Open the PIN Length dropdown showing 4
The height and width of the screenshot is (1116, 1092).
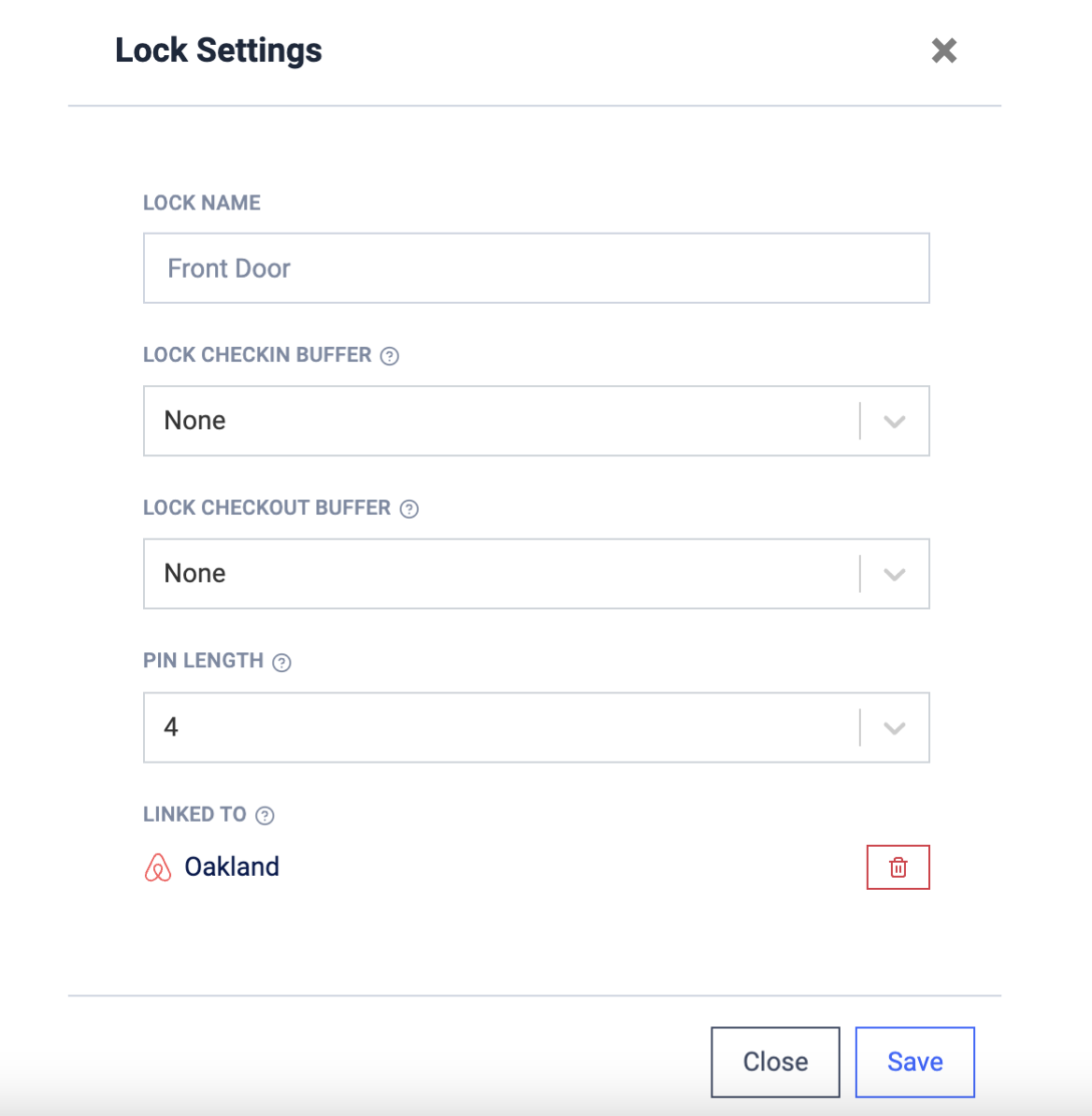[x=536, y=727]
